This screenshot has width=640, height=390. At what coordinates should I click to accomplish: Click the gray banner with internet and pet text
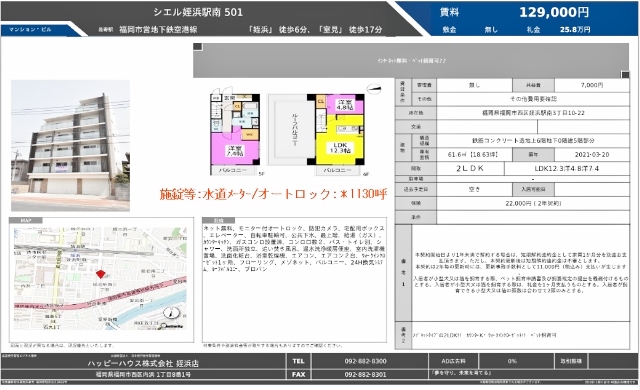coord(411,60)
